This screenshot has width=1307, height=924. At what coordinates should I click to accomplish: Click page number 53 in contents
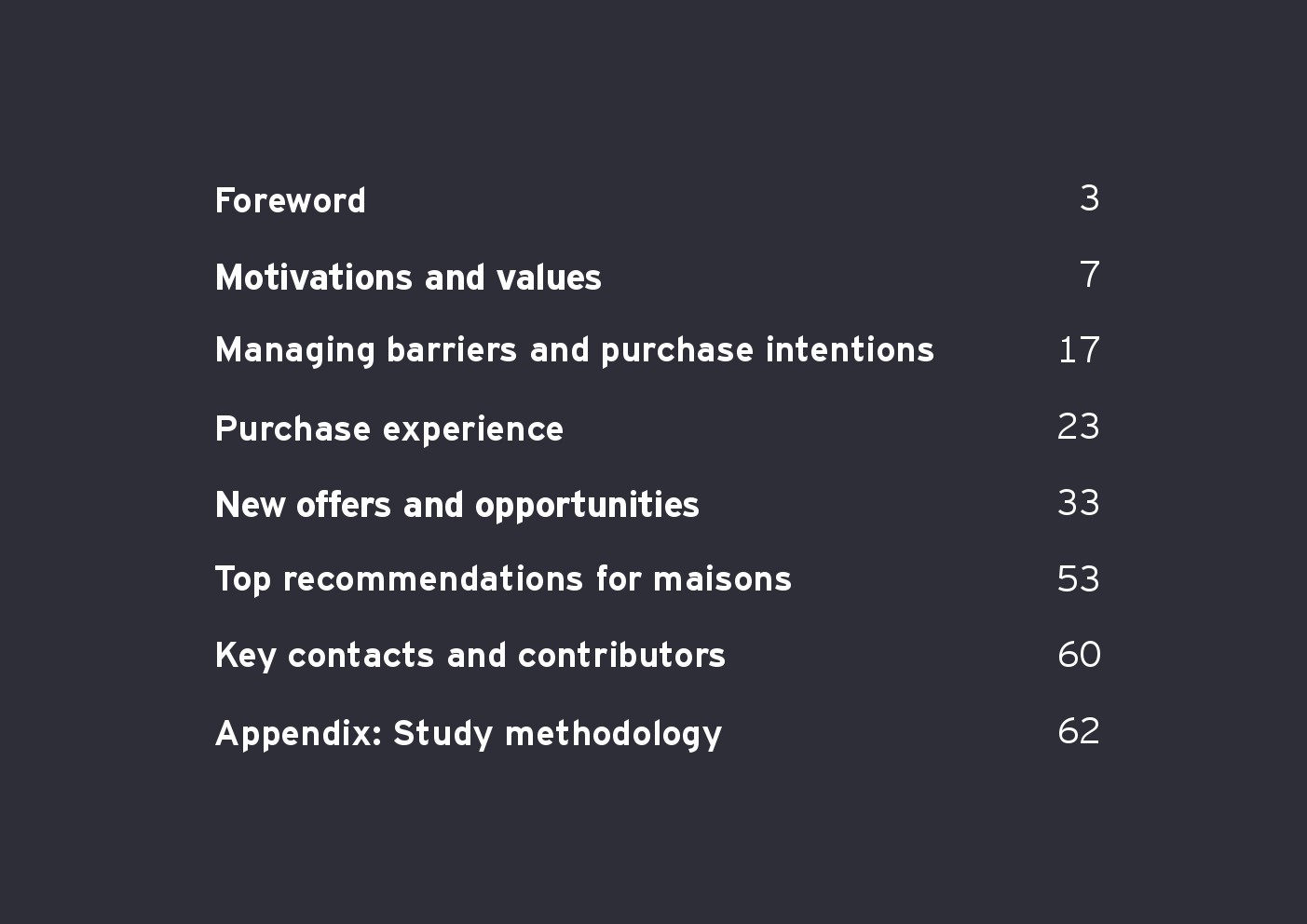click(1078, 579)
